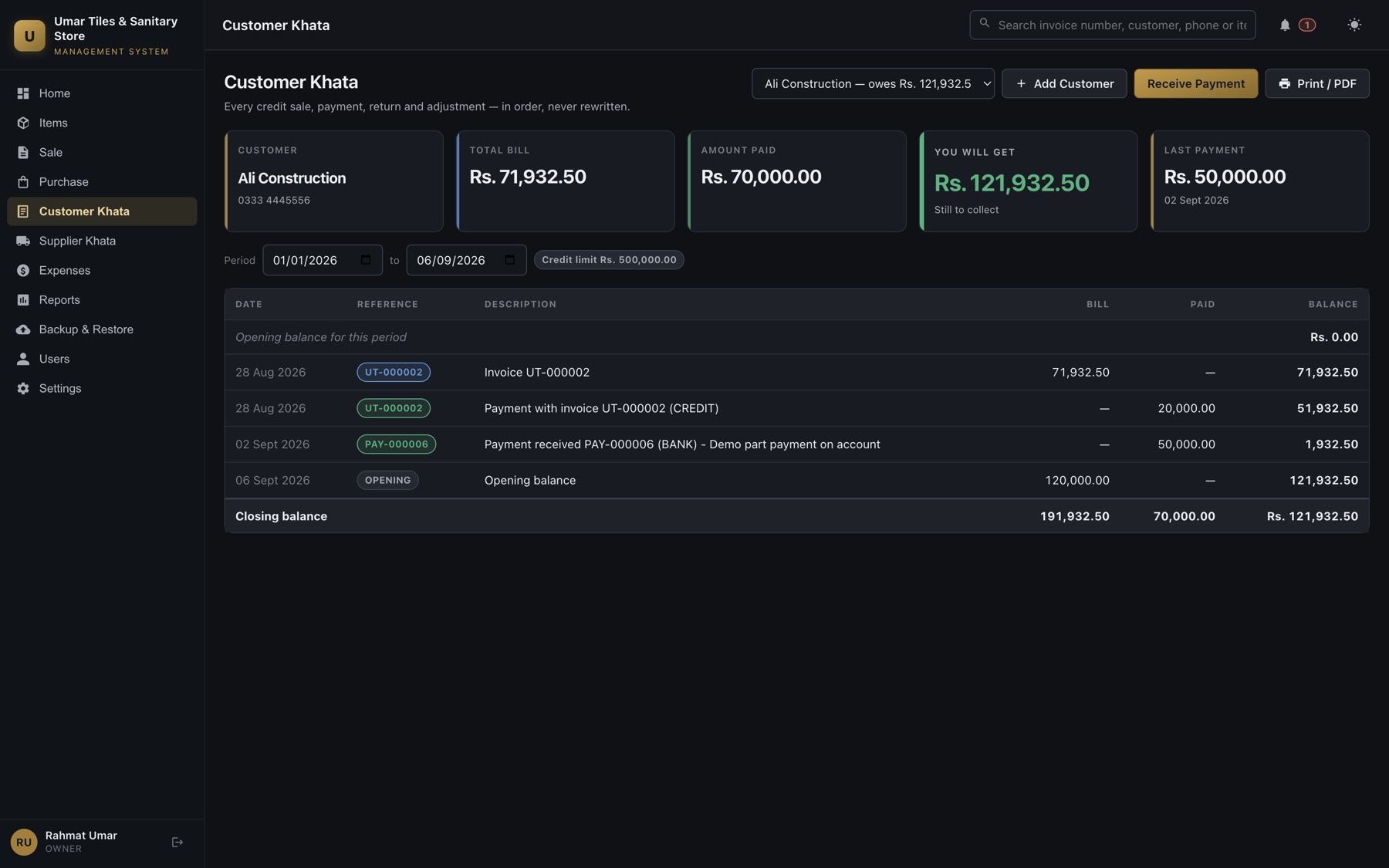Image resolution: width=1389 pixels, height=868 pixels.
Task: Click the Closing balance row label
Action: 281,516
